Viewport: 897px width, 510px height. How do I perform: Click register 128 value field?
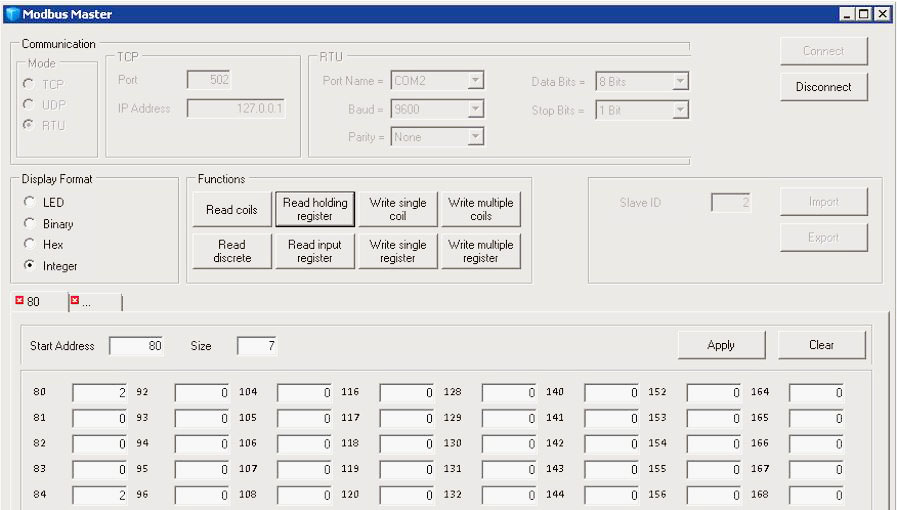509,392
